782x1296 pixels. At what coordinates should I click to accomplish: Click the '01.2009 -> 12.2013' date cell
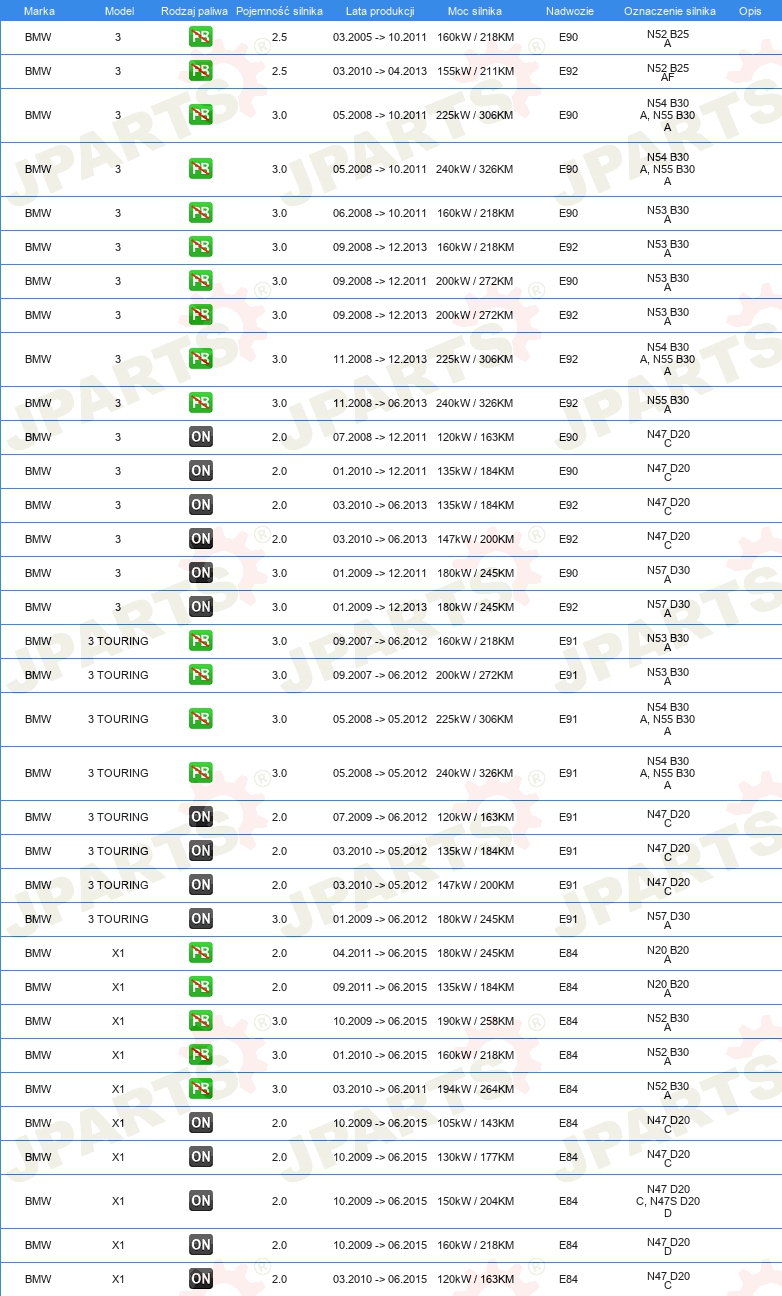[x=380, y=607]
